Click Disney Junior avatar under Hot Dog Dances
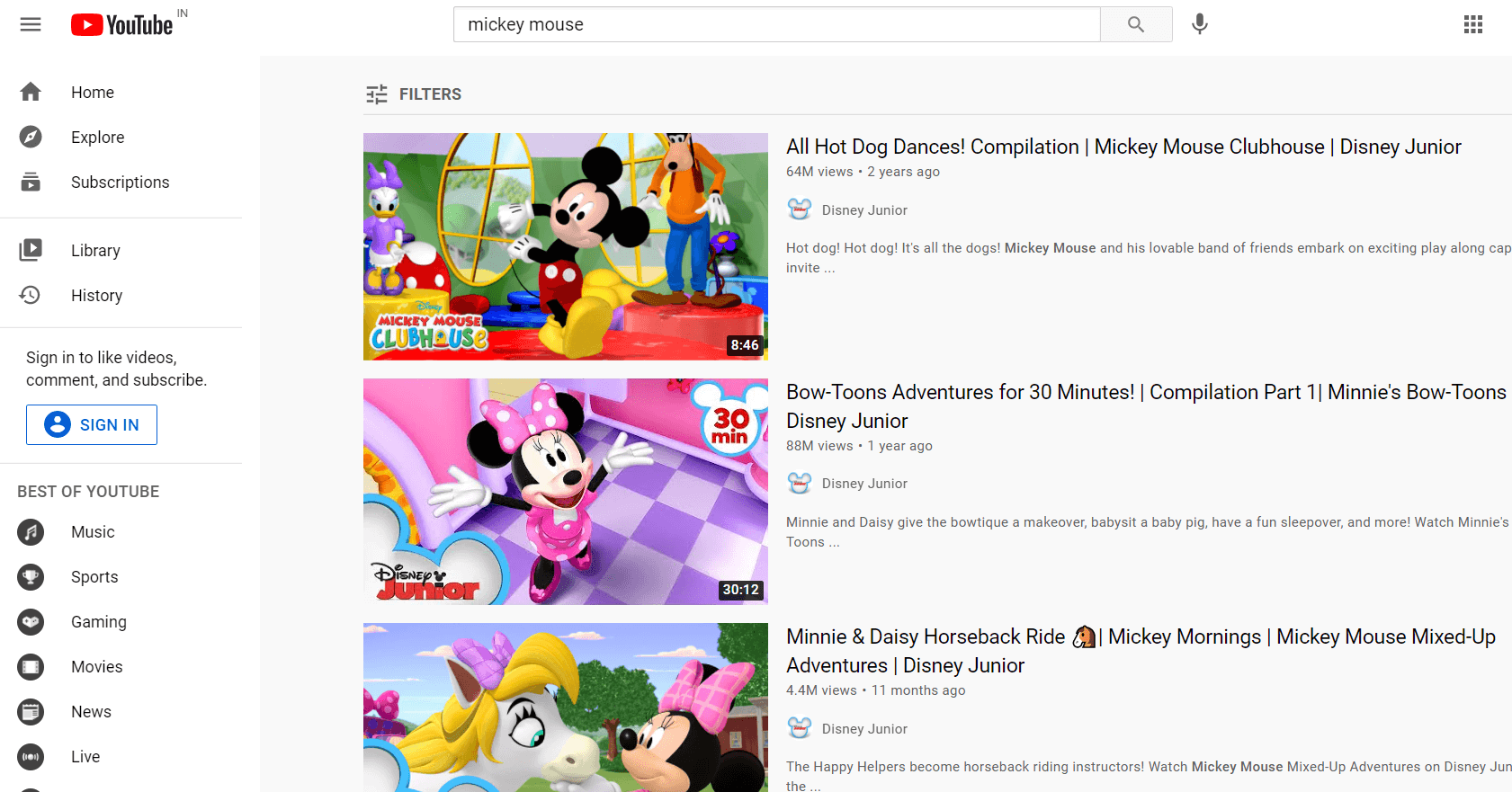 point(799,209)
